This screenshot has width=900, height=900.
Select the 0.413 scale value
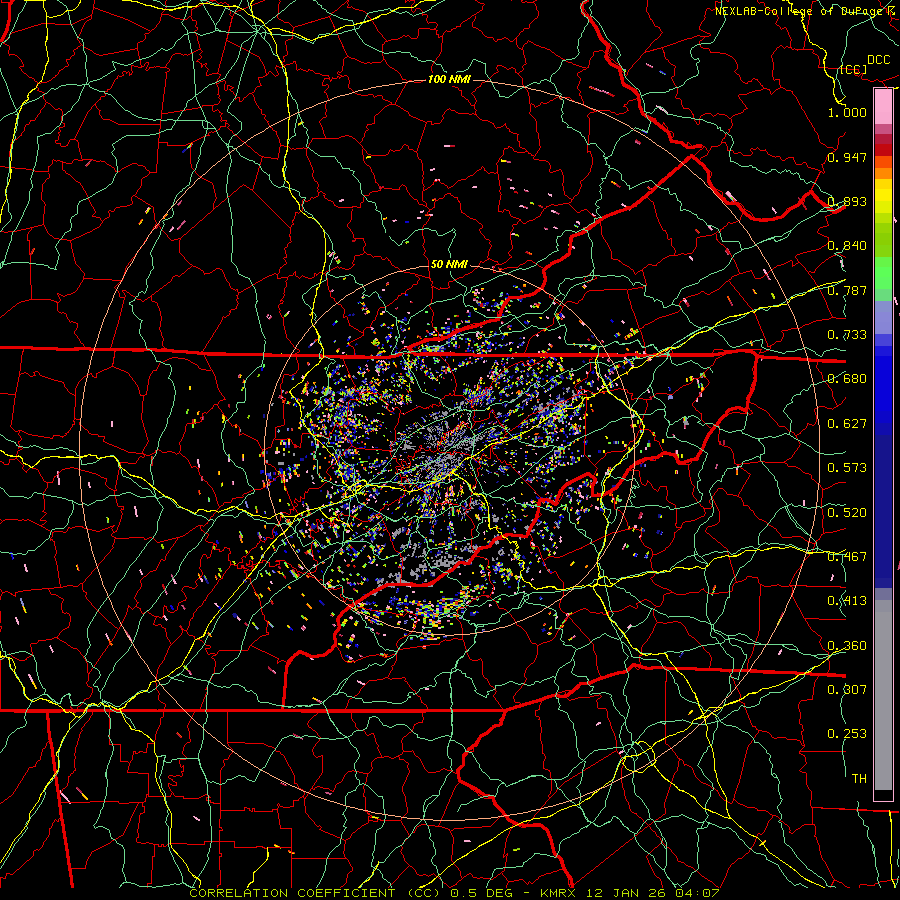pyautogui.click(x=847, y=601)
